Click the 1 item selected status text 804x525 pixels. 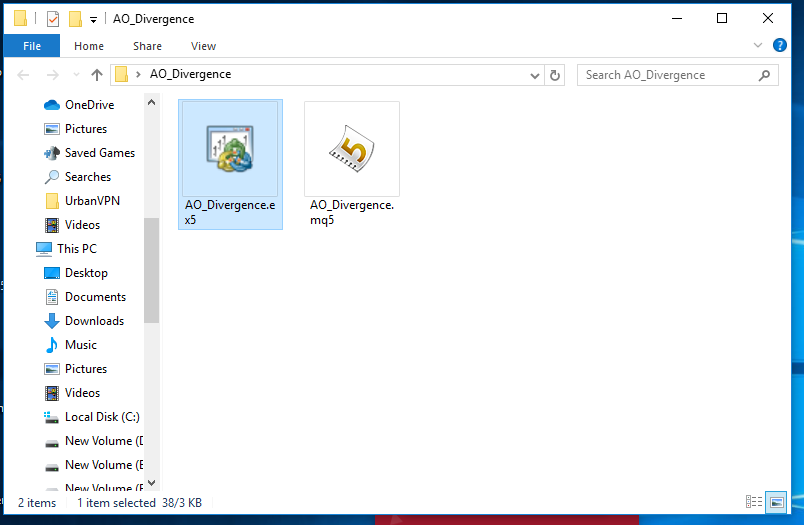pos(116,503)
